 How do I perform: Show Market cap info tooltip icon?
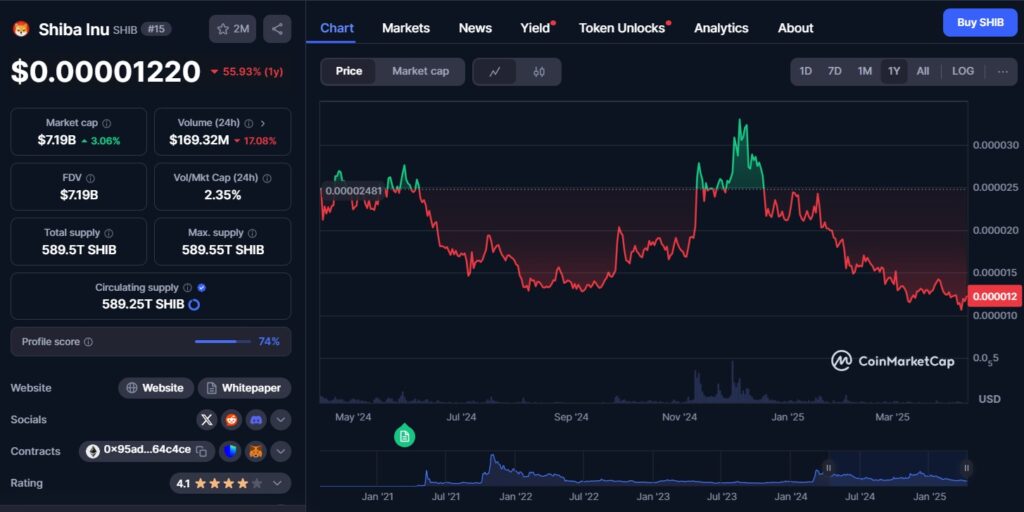click(x=106, y=123)
